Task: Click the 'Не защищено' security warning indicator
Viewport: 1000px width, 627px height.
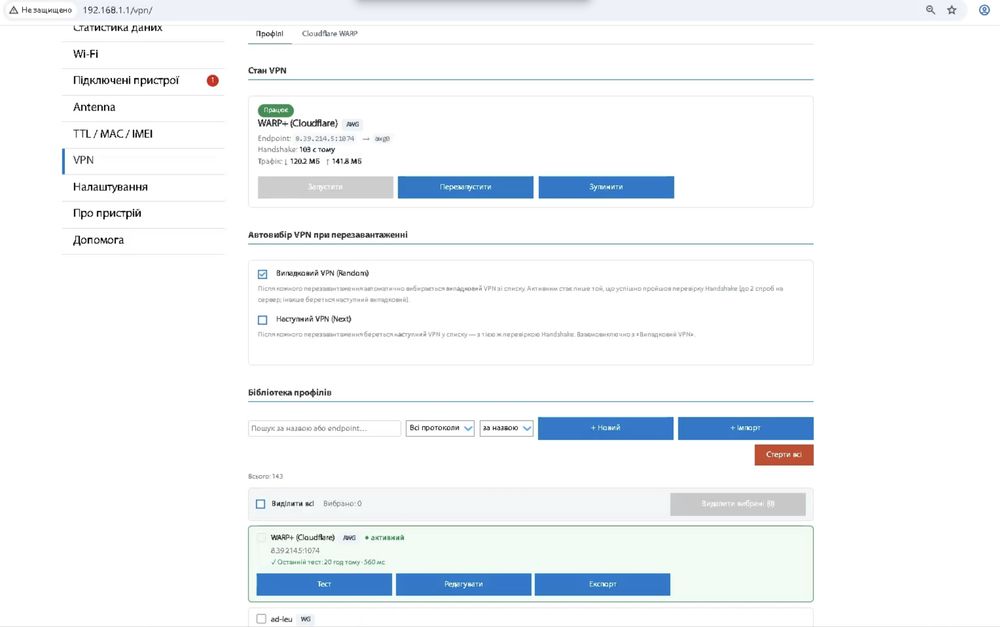Action: 41,10
